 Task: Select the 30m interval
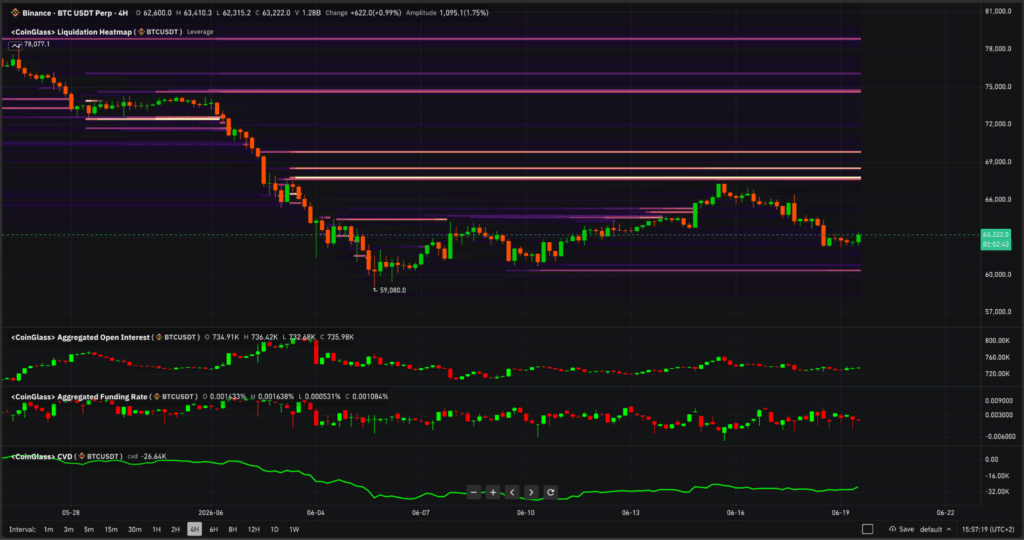(x=135, y=529)
